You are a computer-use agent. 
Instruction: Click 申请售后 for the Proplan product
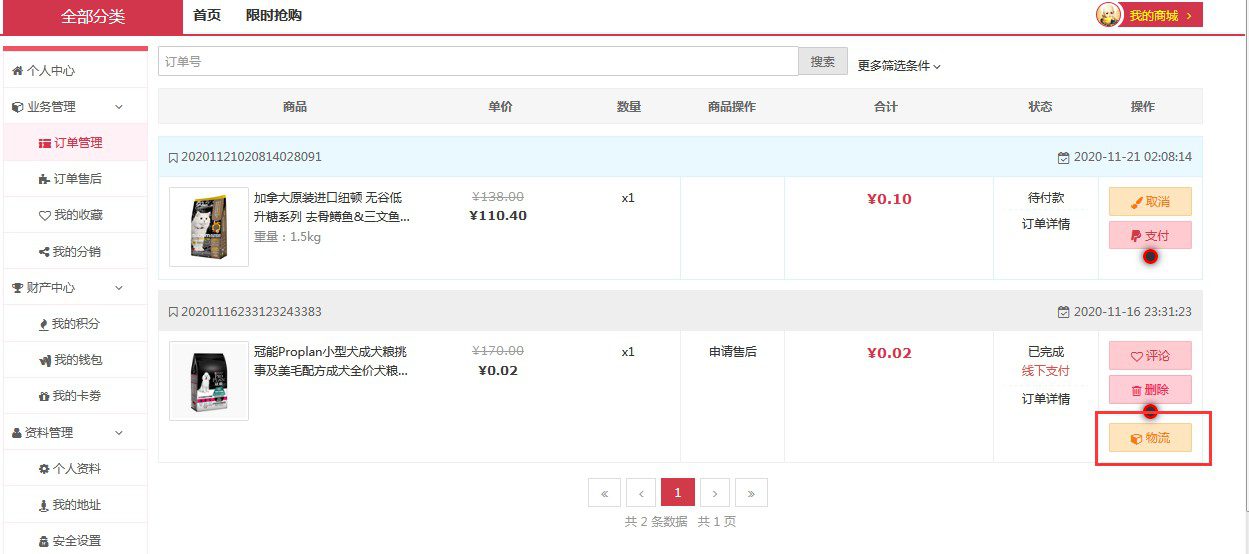732,352
